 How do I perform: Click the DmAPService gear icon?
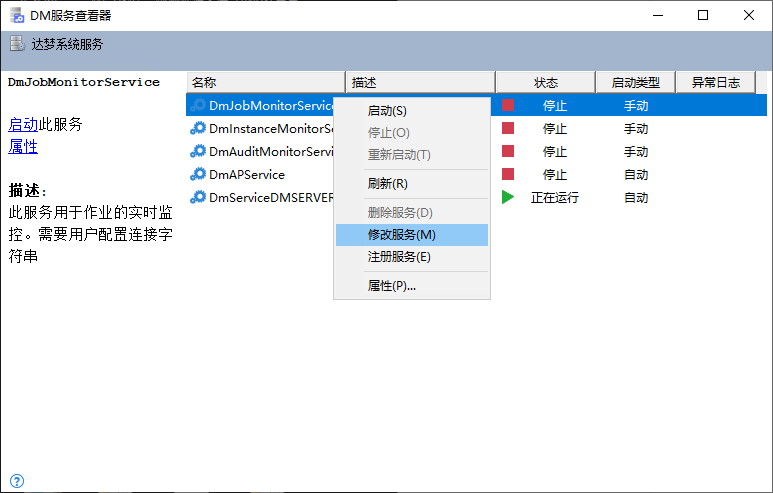point(198,174)
